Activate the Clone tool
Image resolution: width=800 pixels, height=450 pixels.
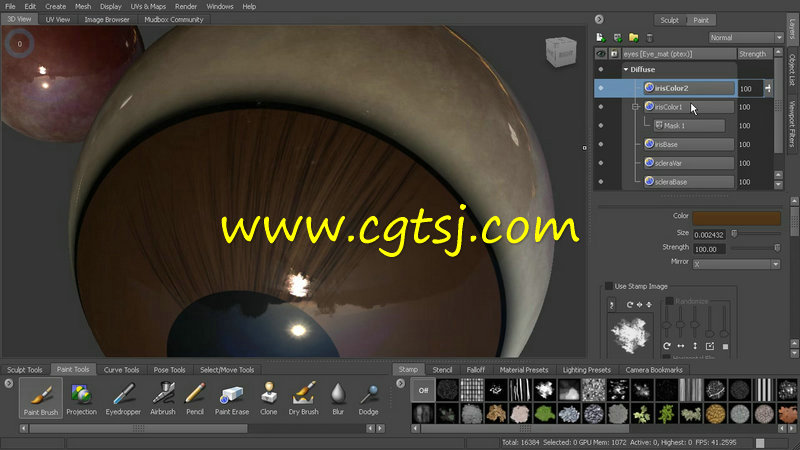point(268,398)
